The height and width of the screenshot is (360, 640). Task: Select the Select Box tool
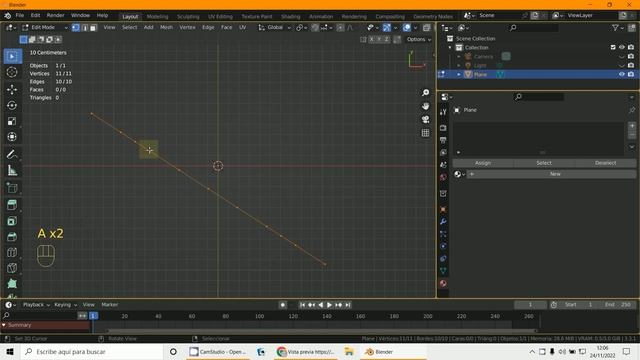tap(12, 56)
